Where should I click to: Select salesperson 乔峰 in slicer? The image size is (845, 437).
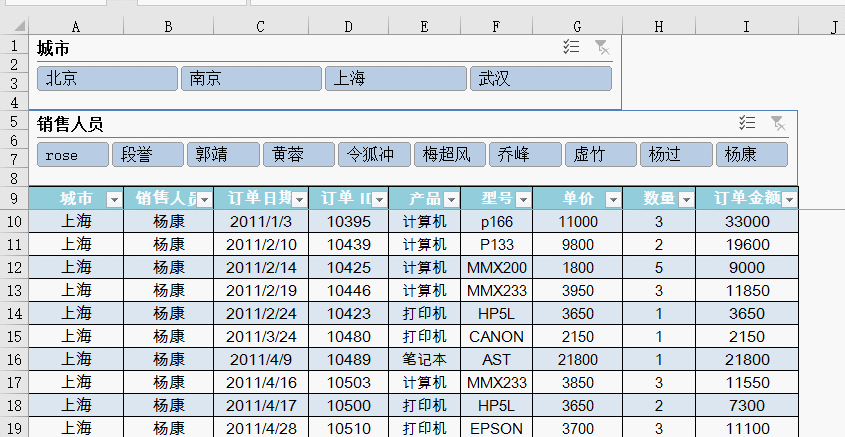pos(525,155)
